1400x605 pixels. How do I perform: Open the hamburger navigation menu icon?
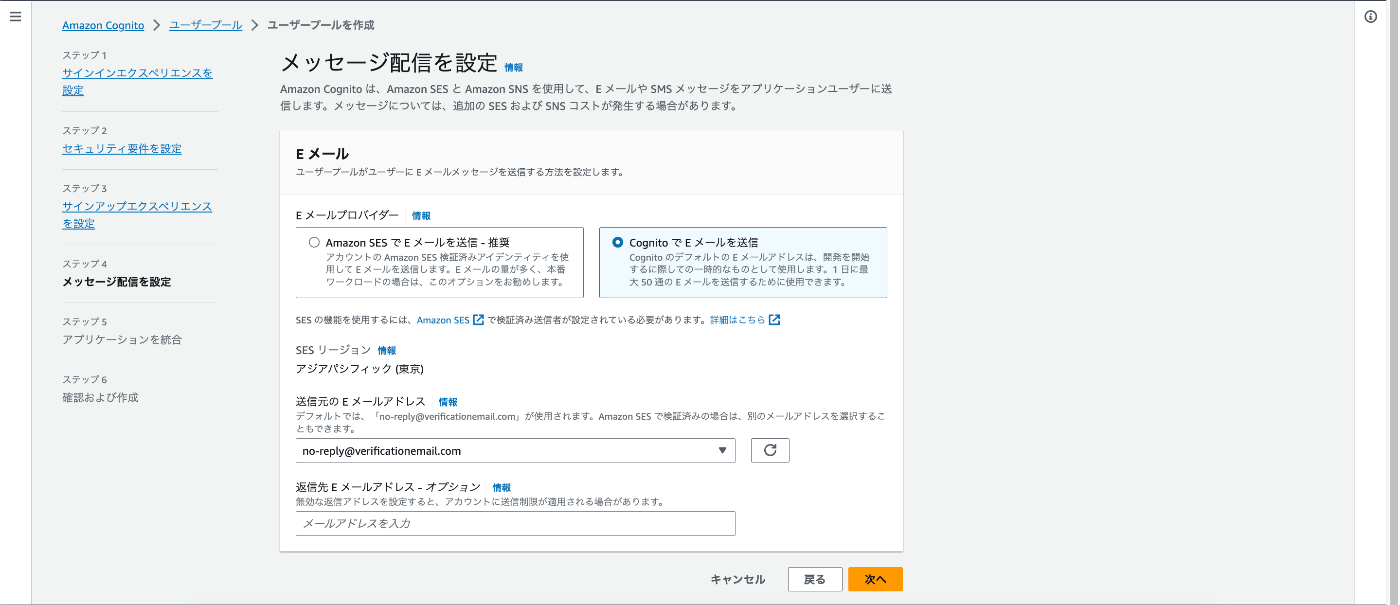click(x=15, y=17)
